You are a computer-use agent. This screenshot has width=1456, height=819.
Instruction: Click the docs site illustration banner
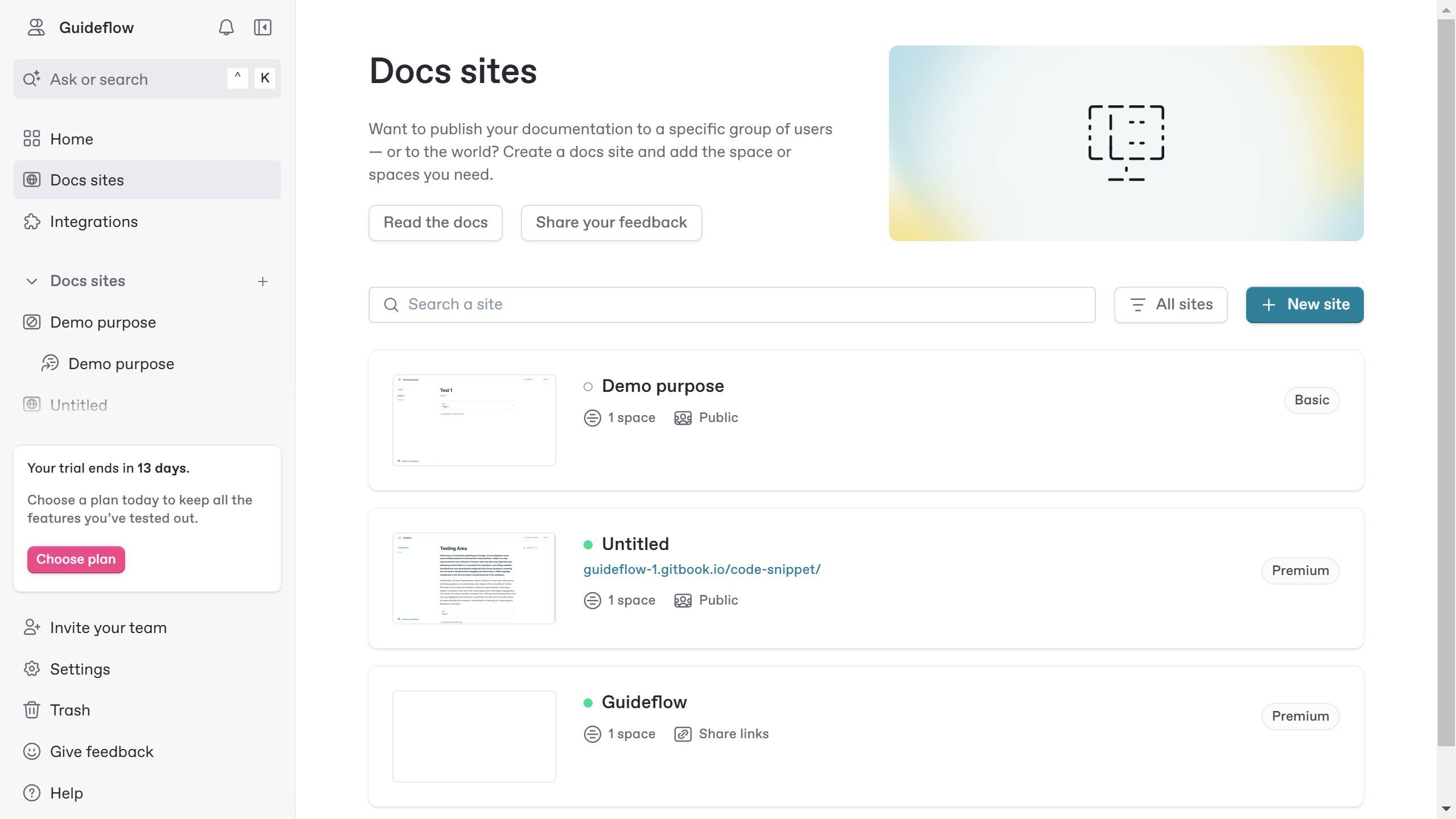tap(1126, 143)
